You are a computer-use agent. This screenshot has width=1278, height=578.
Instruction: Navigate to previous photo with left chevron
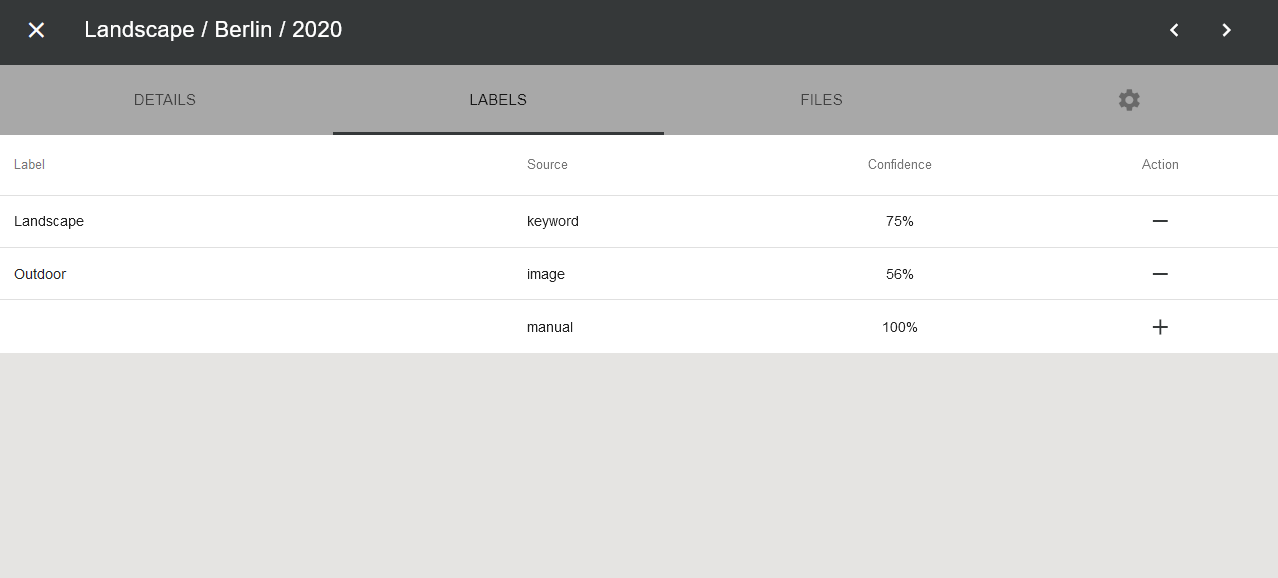(x=1174, y=30)
